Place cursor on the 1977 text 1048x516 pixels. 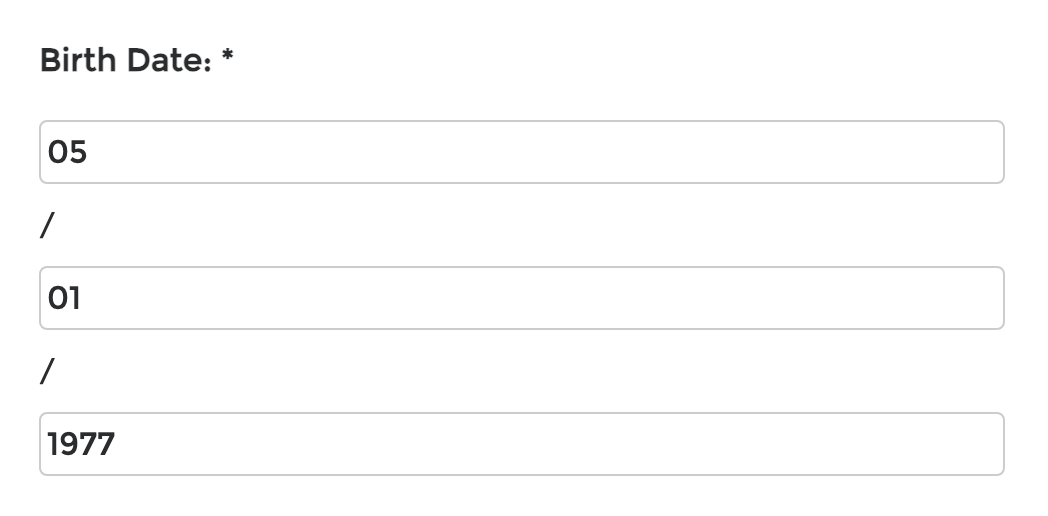point(81,444)
